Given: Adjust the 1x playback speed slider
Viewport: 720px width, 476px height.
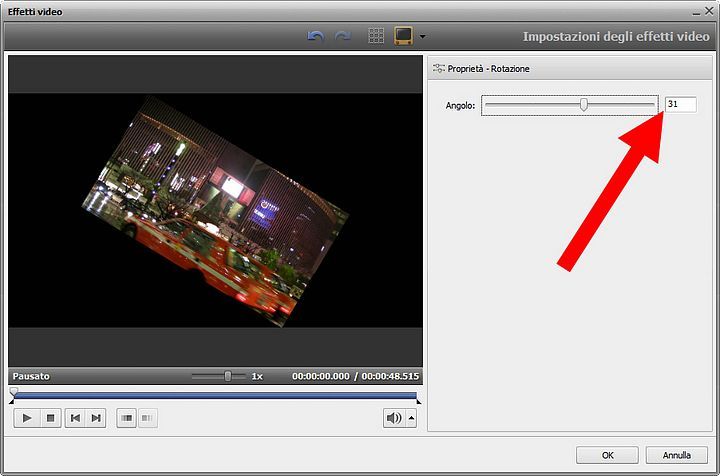Looking at the screenshot, I should point(228,376).
